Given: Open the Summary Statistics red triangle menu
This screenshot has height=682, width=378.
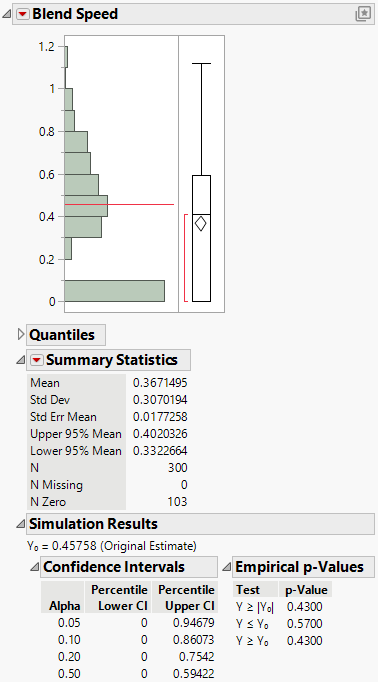Looking at the screenshot, I should tap(37, 360).
